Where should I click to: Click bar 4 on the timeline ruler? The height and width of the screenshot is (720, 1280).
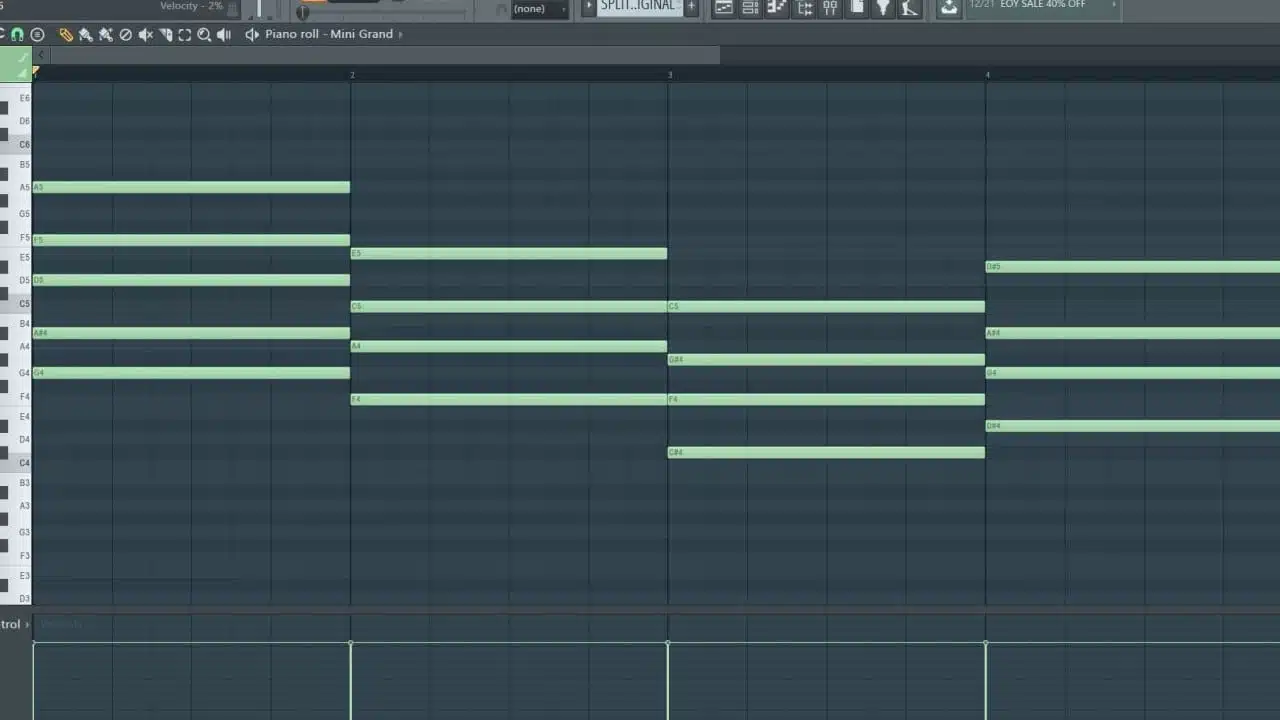(x=988, y=75)
